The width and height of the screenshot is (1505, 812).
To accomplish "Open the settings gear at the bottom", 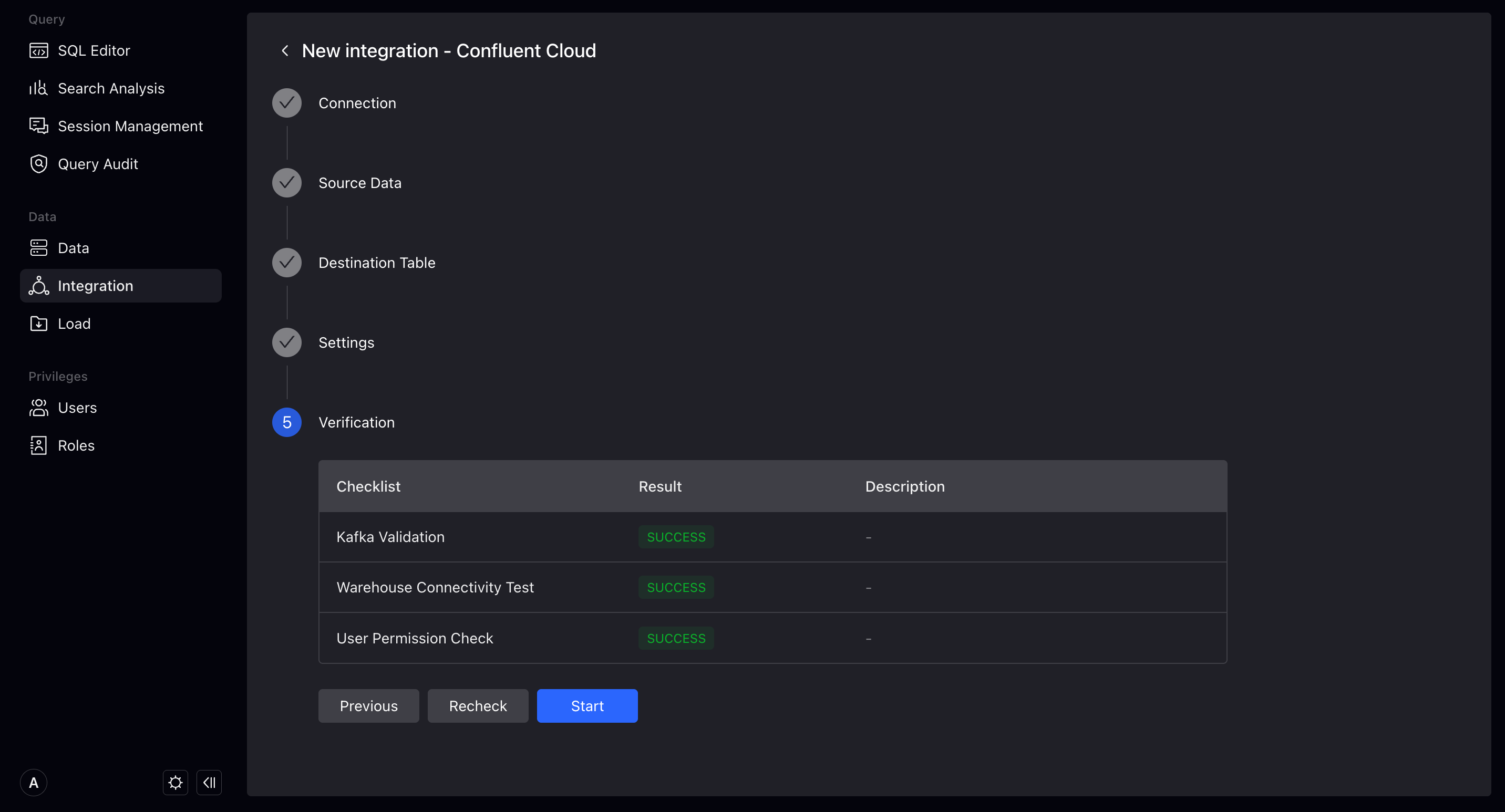I will click(176, 782).
